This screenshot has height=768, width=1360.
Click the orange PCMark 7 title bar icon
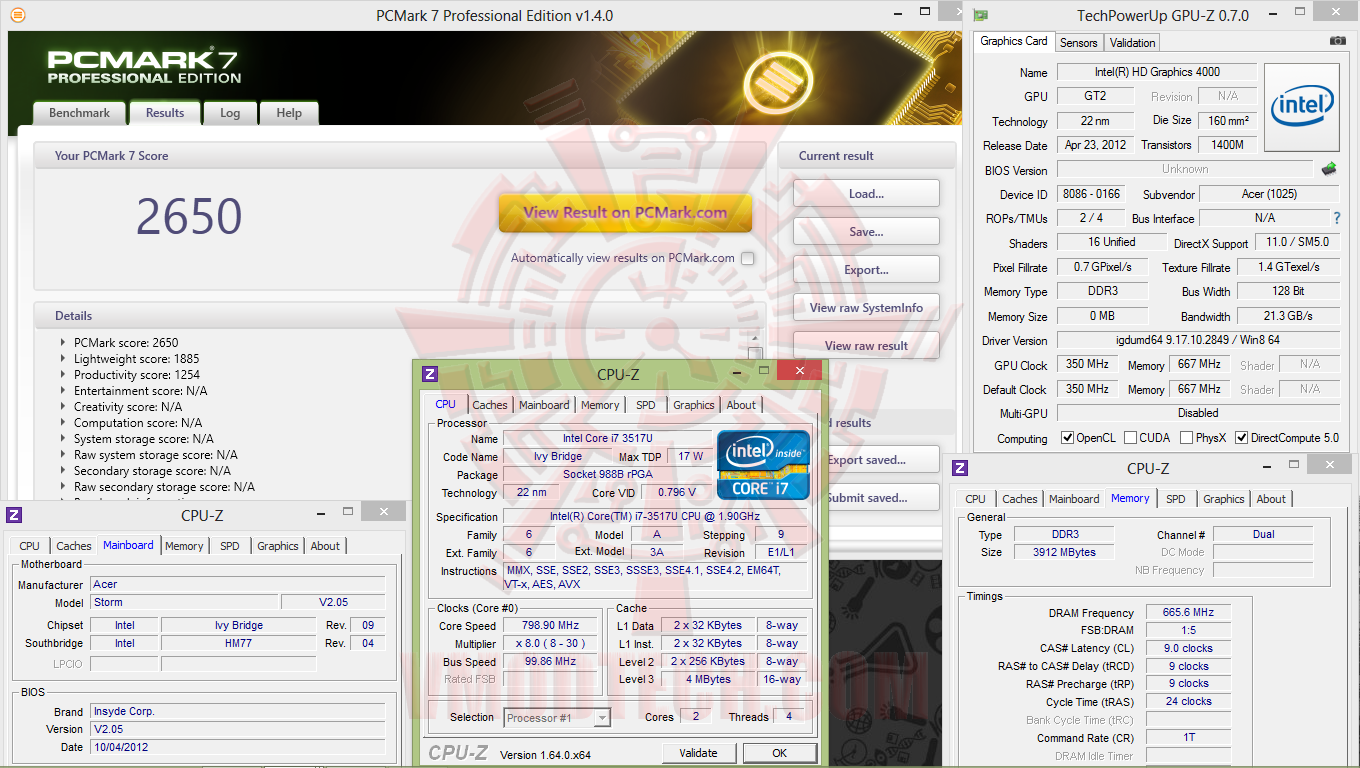click(x=18, y=15)
